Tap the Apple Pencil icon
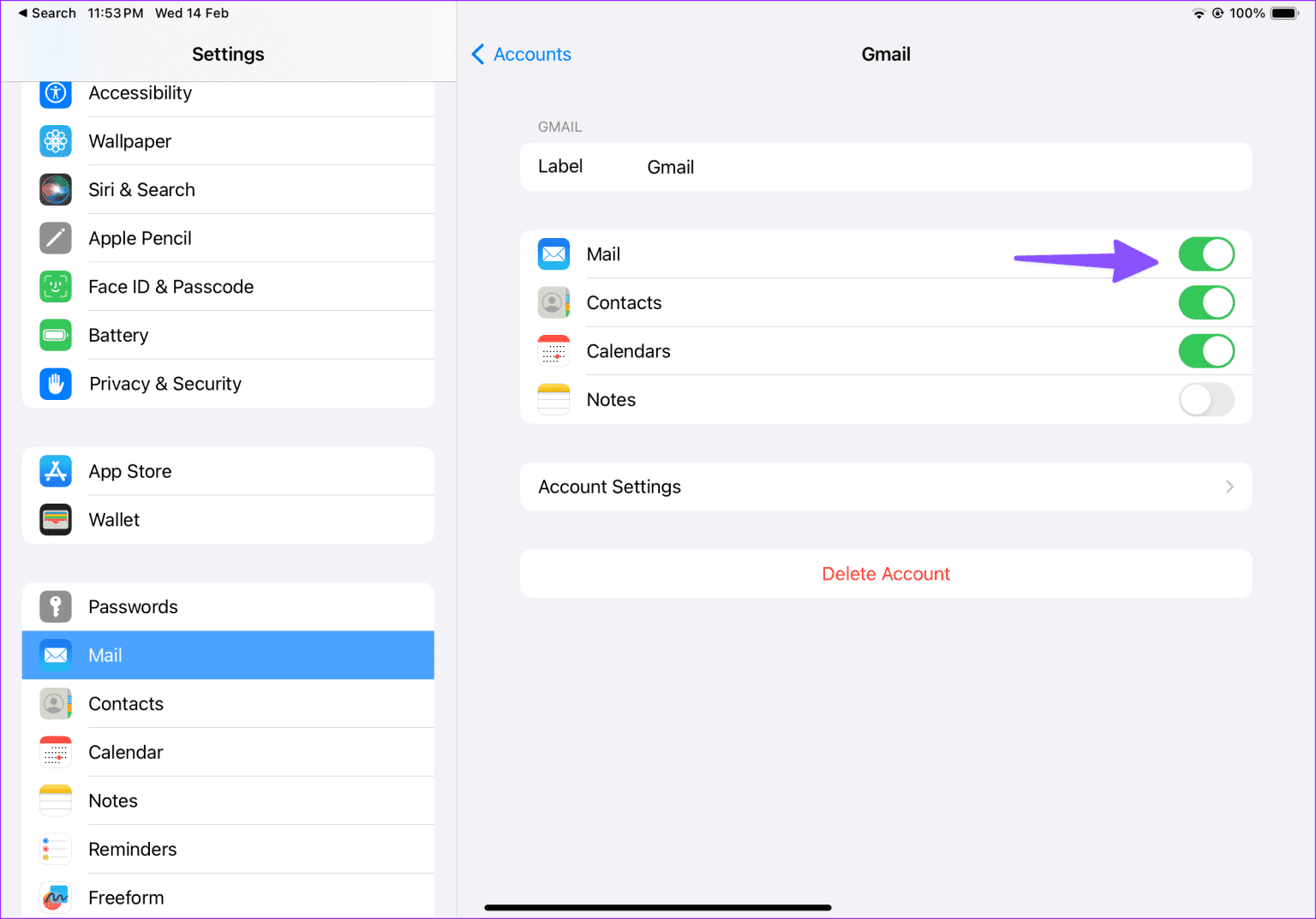The height and width of the screenshot is (919, 1316). tap(56, 238)
